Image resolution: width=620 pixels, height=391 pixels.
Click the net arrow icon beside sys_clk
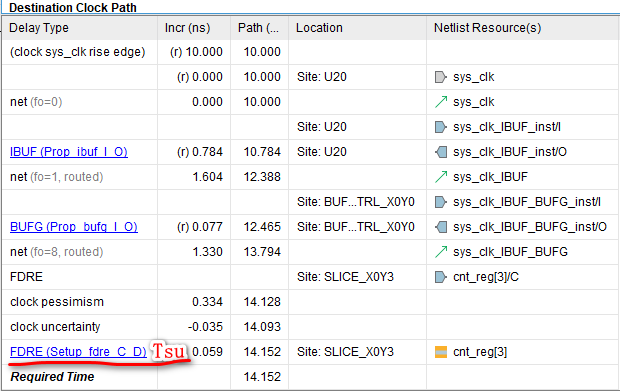[441, 102]
